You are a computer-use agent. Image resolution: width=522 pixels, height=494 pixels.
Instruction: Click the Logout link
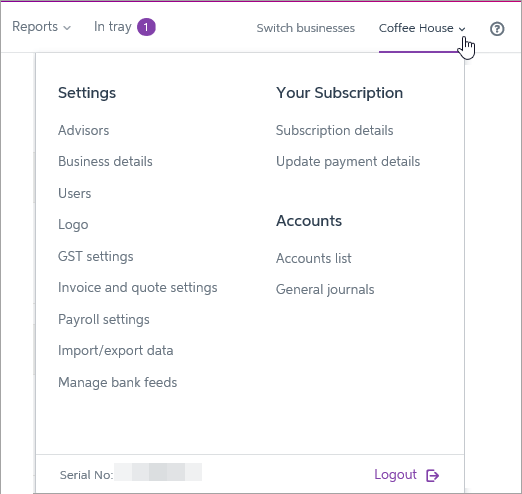(395, 475)
